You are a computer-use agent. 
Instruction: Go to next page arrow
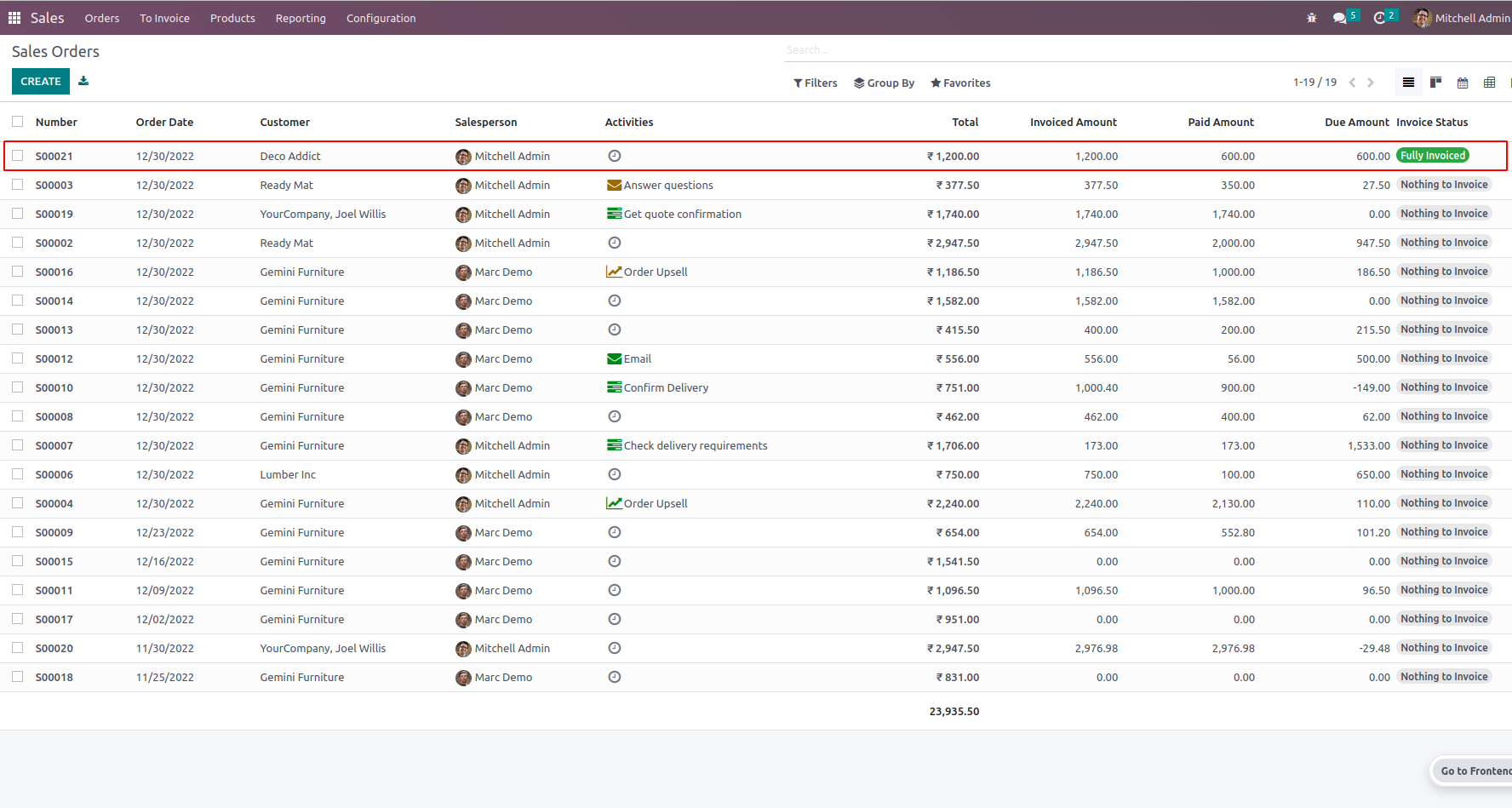pos(1371,83)
